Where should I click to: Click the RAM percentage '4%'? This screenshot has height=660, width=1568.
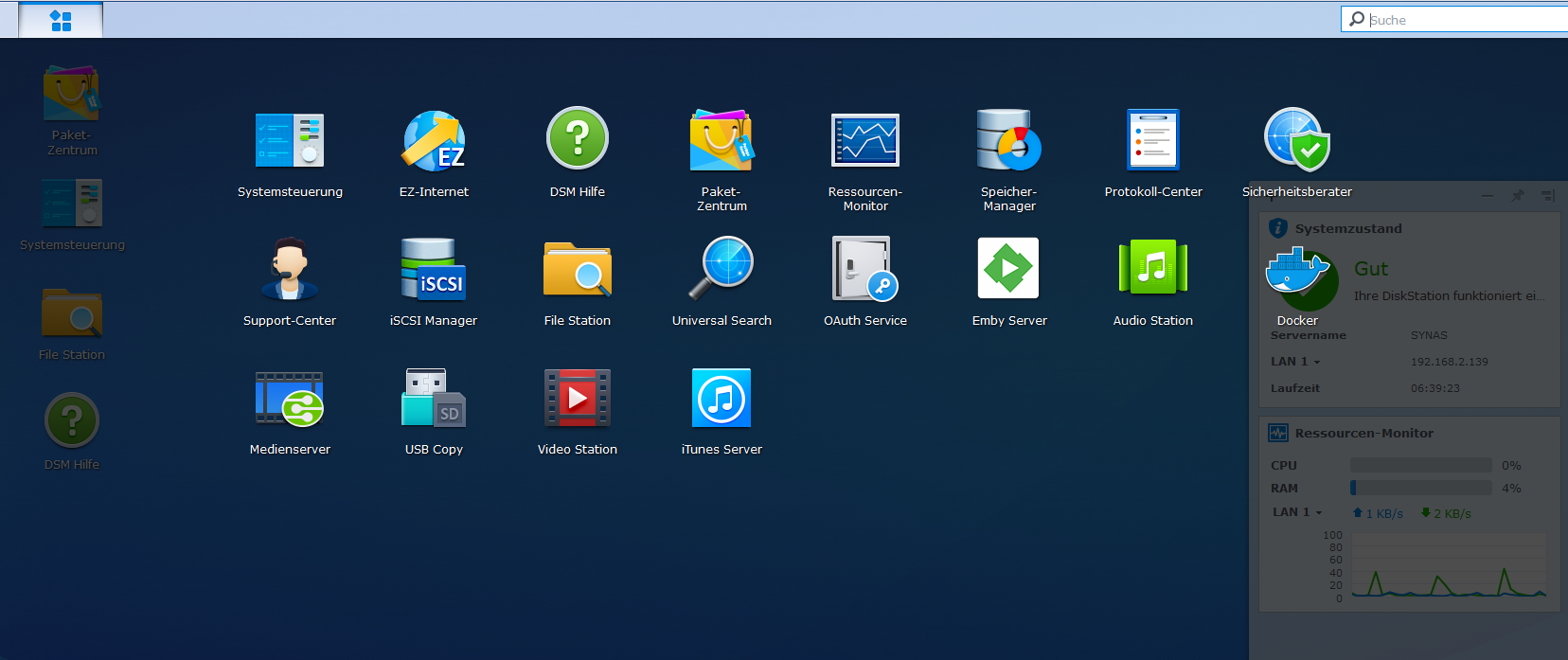(x=1511, y=488)
